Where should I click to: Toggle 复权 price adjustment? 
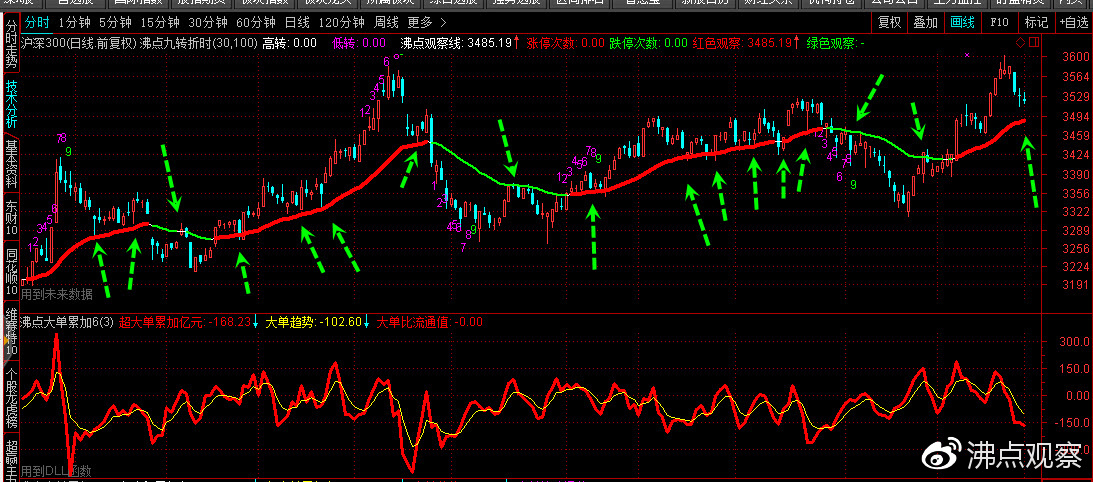[889, 21]
